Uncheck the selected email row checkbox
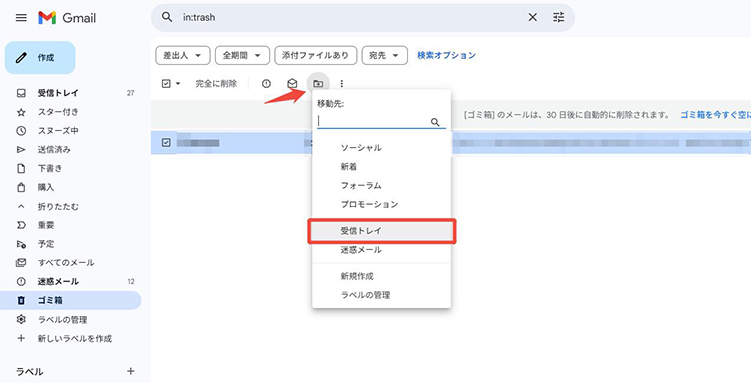The height and width of the screenshot is (383, 751). pyautogui.click(x=166, y=143)
